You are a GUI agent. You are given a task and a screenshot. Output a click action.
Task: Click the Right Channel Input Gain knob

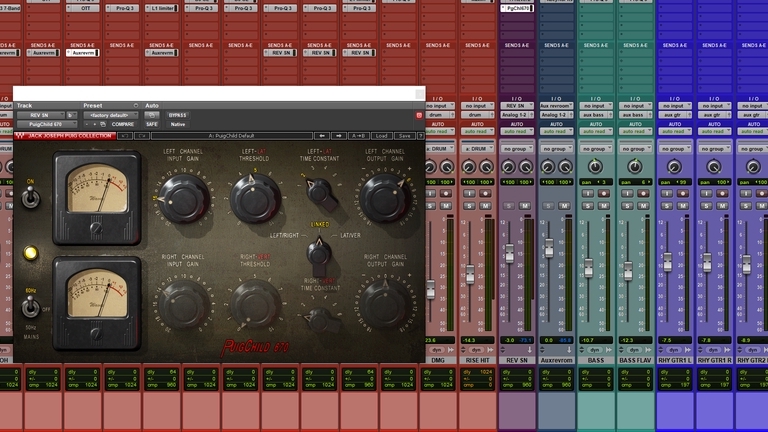point(184,304)
